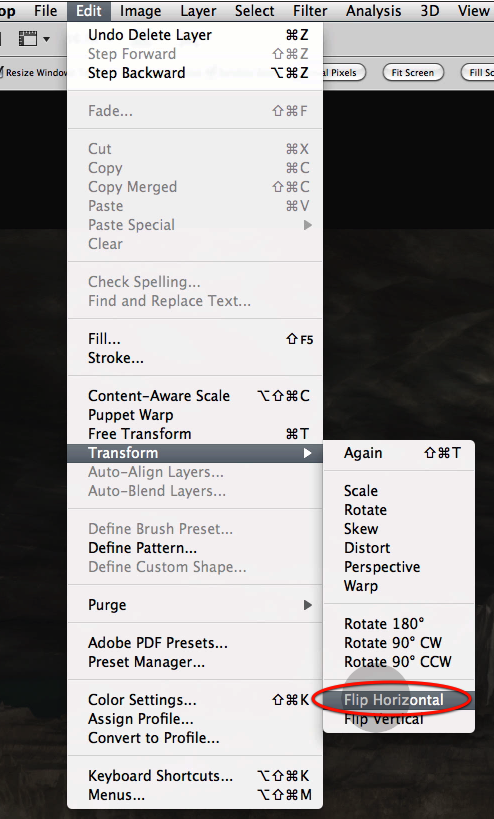This screenshot has width=494, height=819.
Task: Open Preset Manager...
Action: click(x=195, y=662)
